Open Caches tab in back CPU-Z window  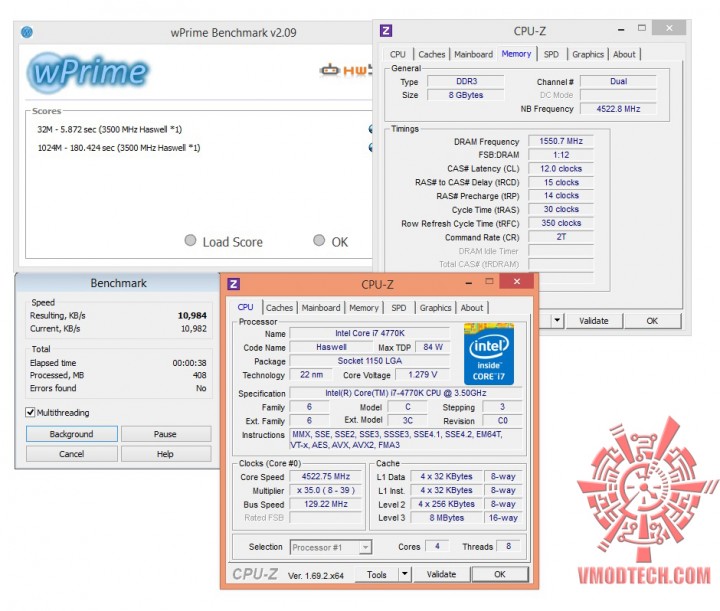(x=432, y=54)
